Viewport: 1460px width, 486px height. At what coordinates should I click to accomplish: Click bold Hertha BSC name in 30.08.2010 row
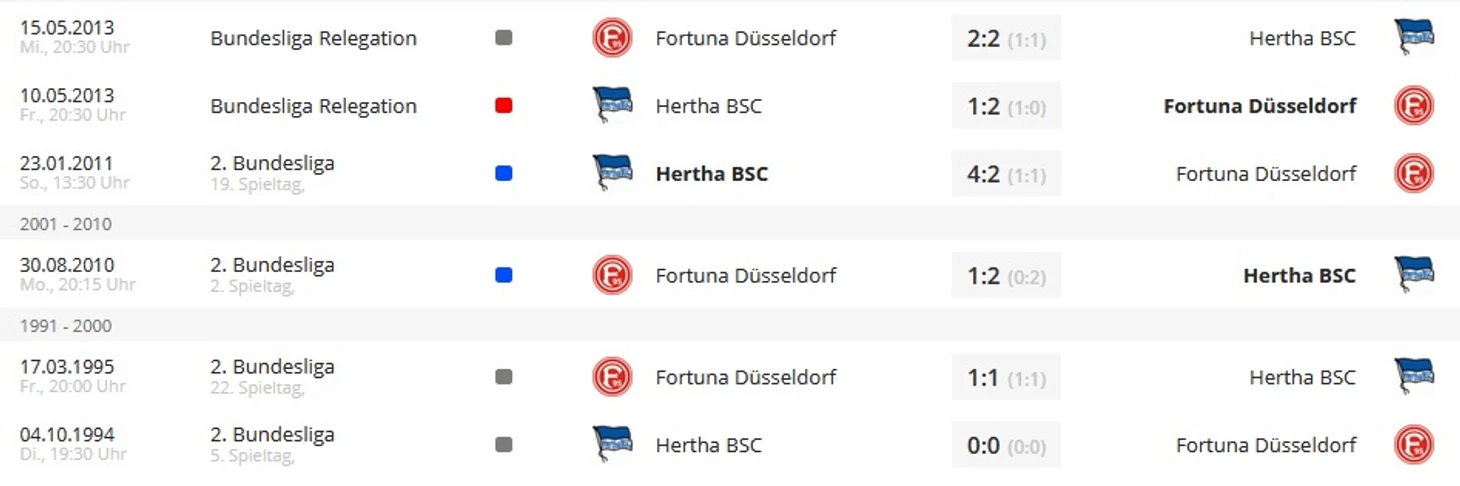point(1299,275)
